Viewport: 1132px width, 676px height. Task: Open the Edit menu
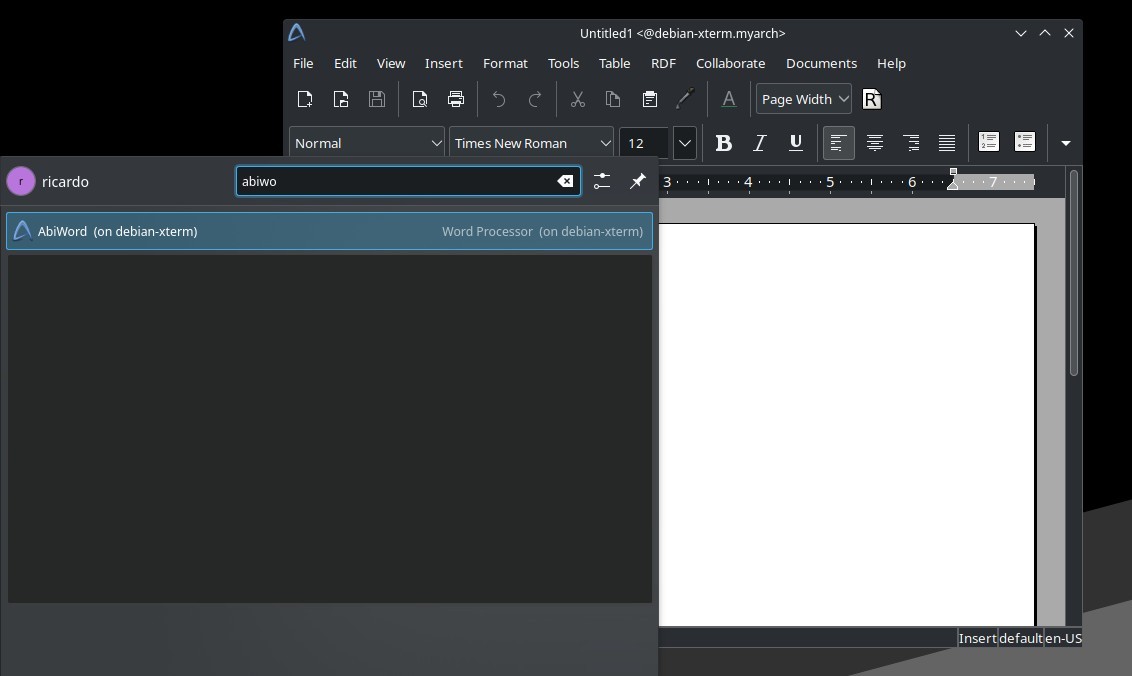tap(345, 64)
